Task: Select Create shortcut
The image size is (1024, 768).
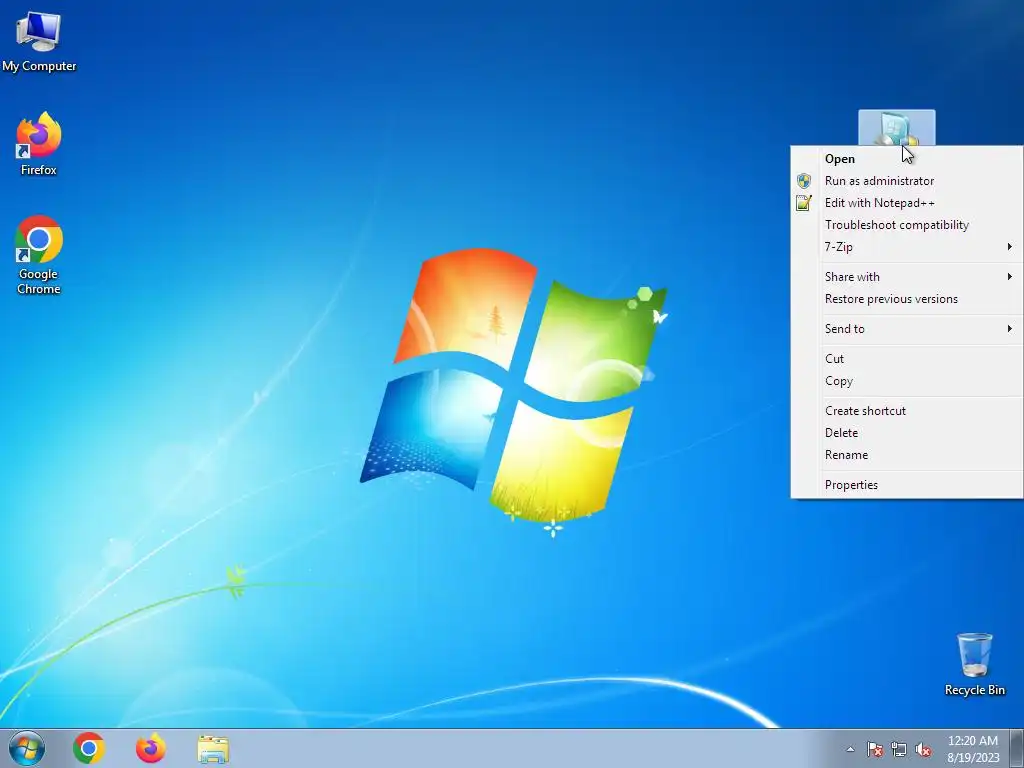Action: [906, 411]
